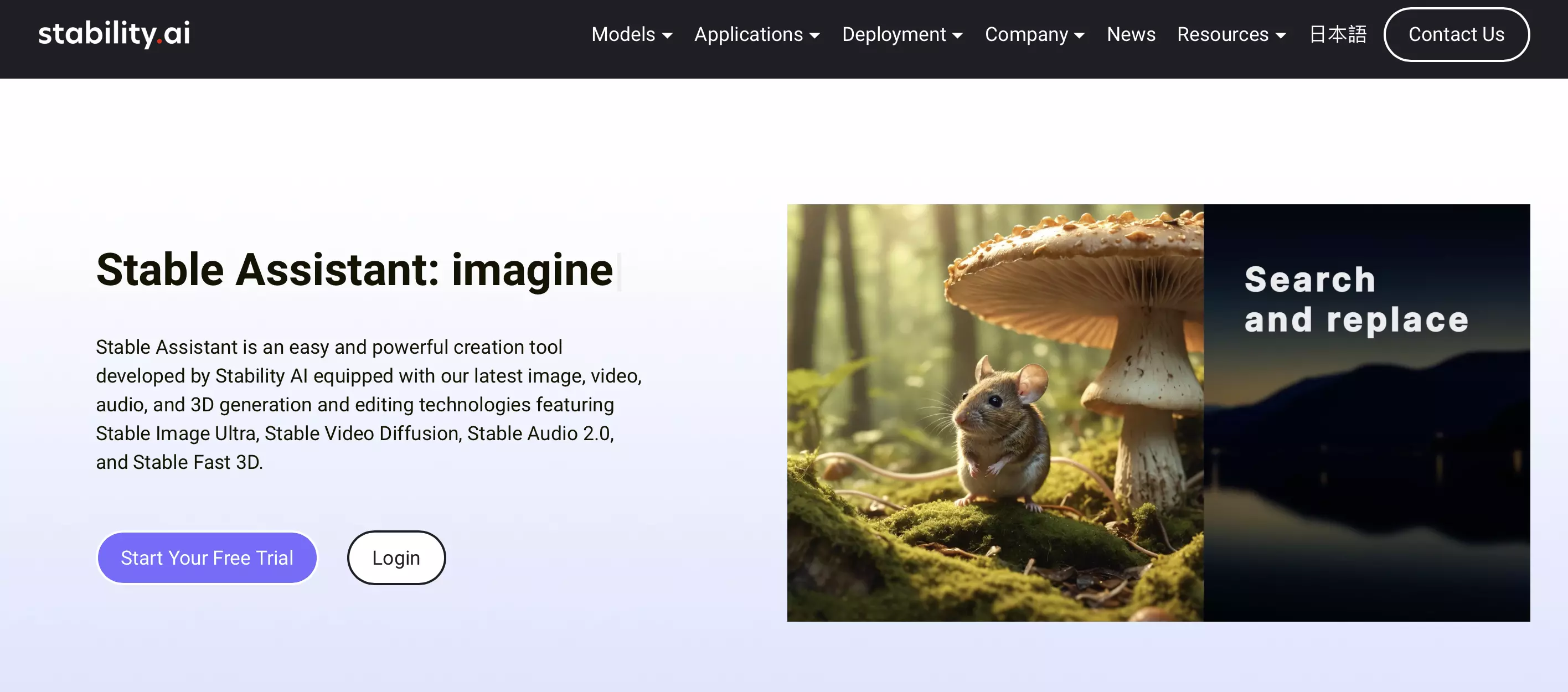Expand the Company menu
The height and width of the screenshot is (692, 1568).
1027,35
